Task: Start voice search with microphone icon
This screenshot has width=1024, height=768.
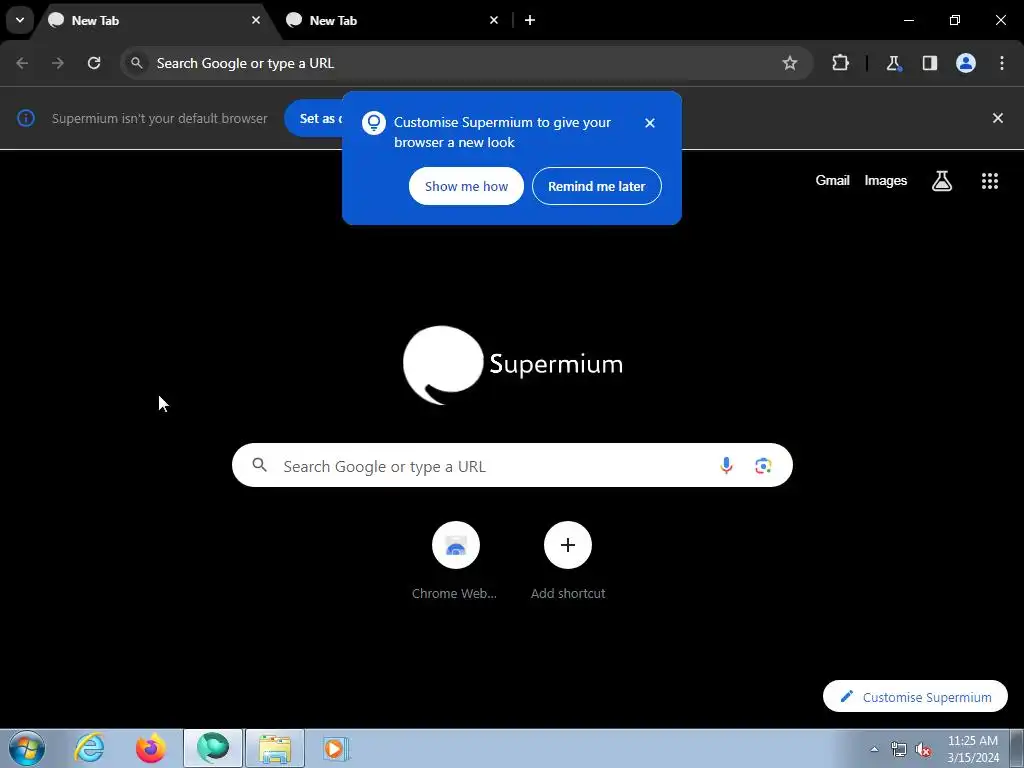Action: [726, 466]
